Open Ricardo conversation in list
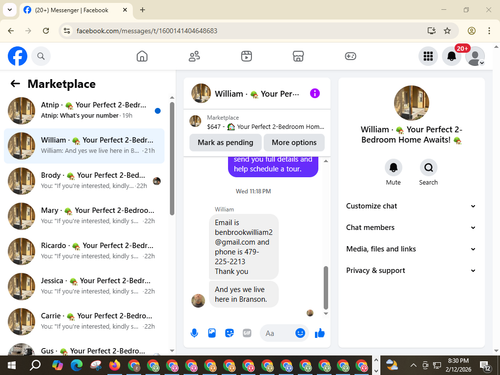Viewport: 500px width, 375px height. pyautogui.click(x=84, y=251)
